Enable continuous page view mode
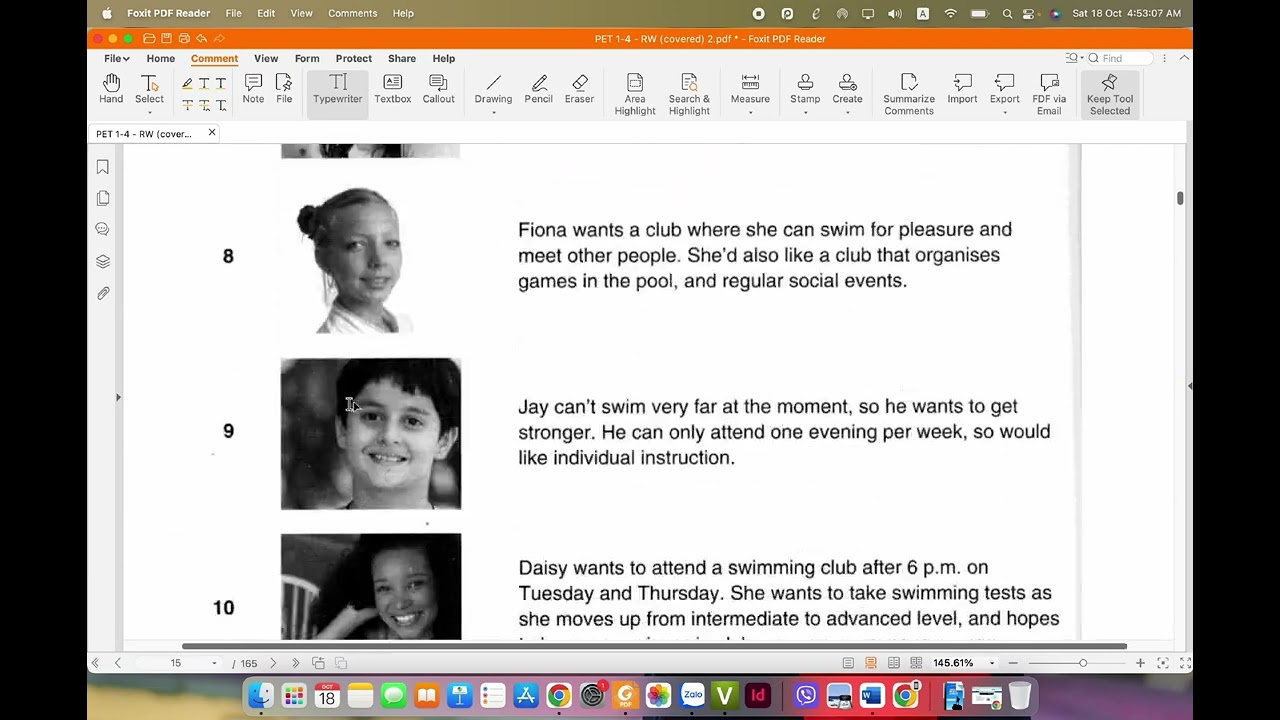 click(871, 663)
